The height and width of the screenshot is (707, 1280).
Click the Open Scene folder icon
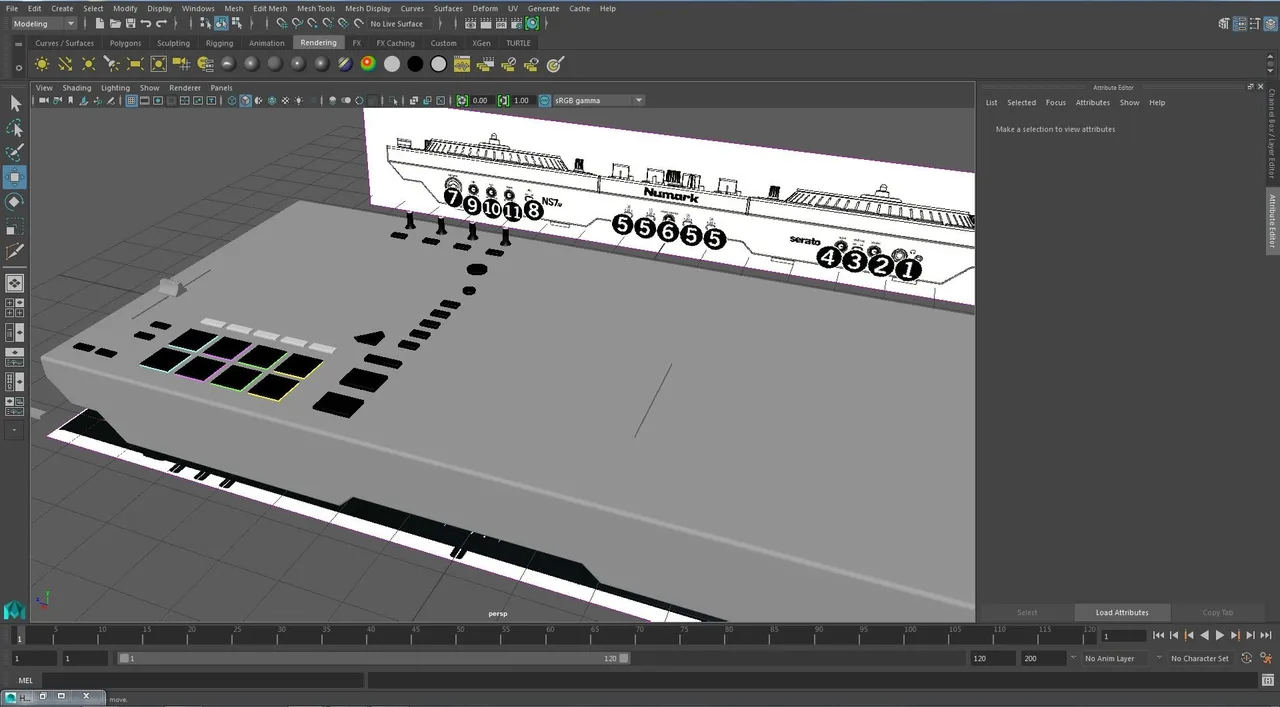pos(117,23)
